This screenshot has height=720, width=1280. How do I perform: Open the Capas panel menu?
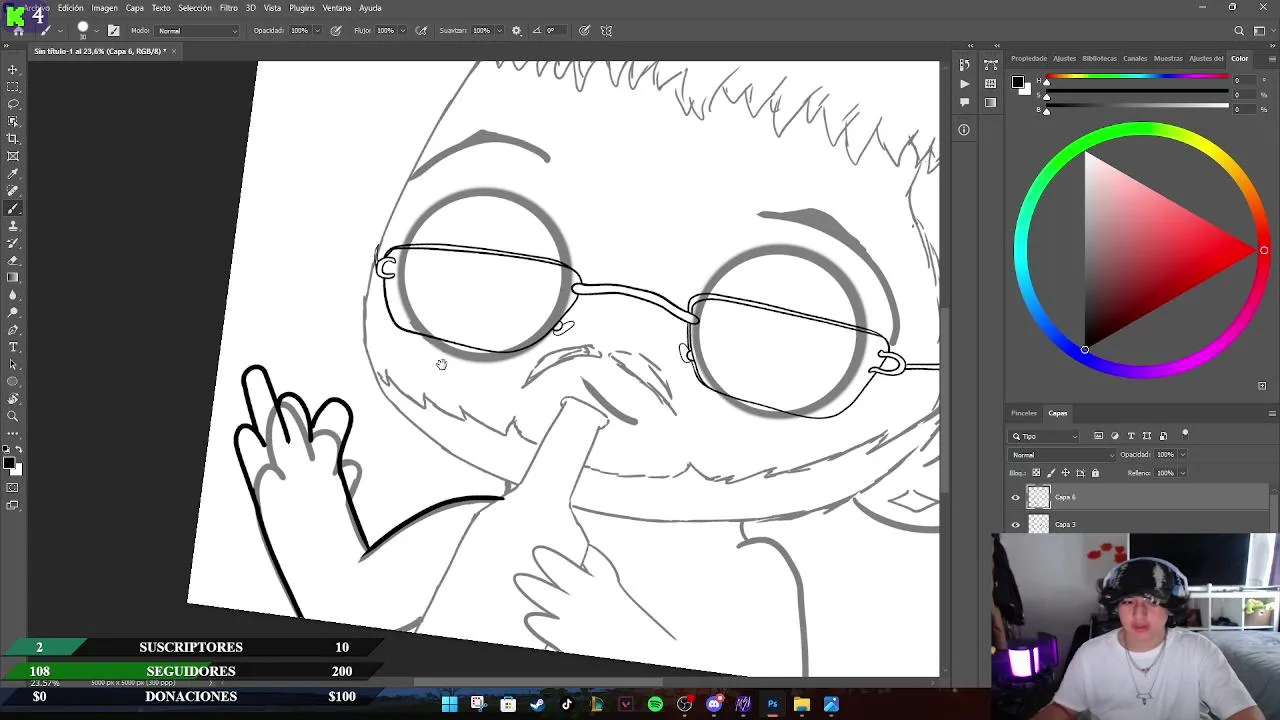(1272, 413)
